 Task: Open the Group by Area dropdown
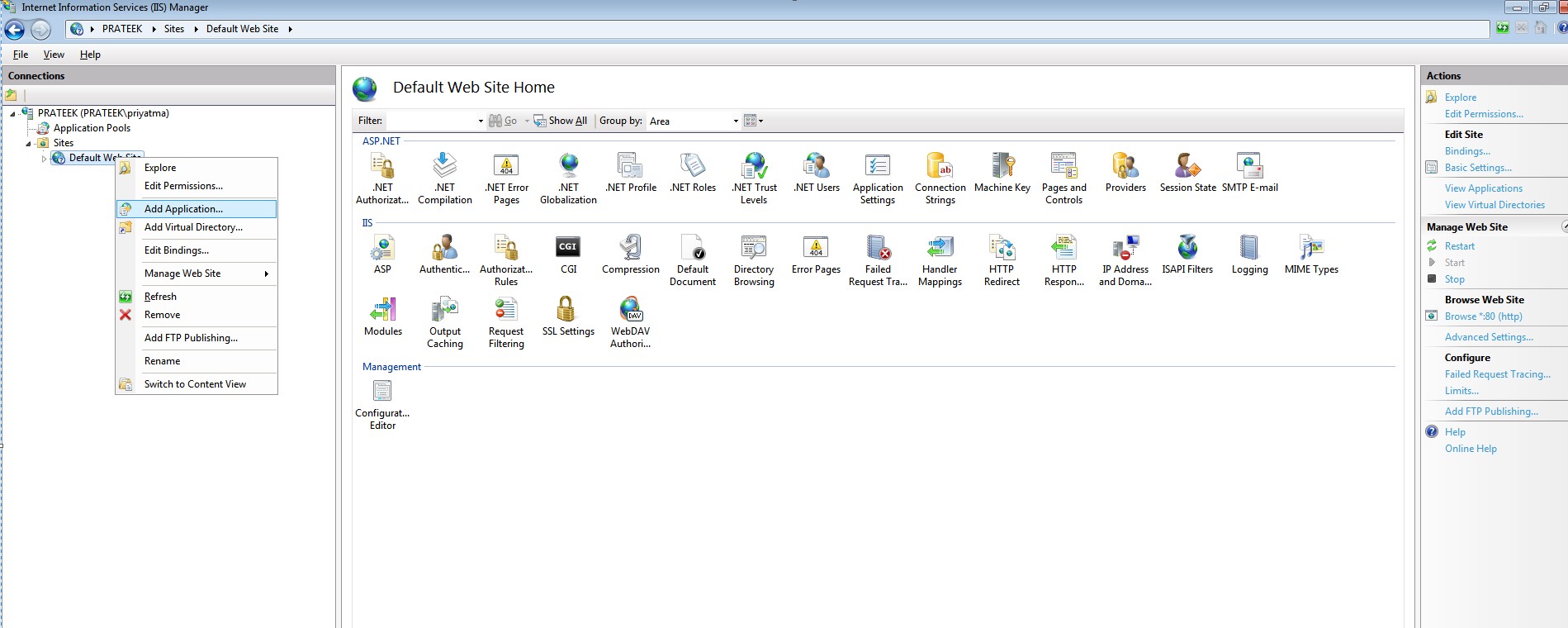(736, 121)
